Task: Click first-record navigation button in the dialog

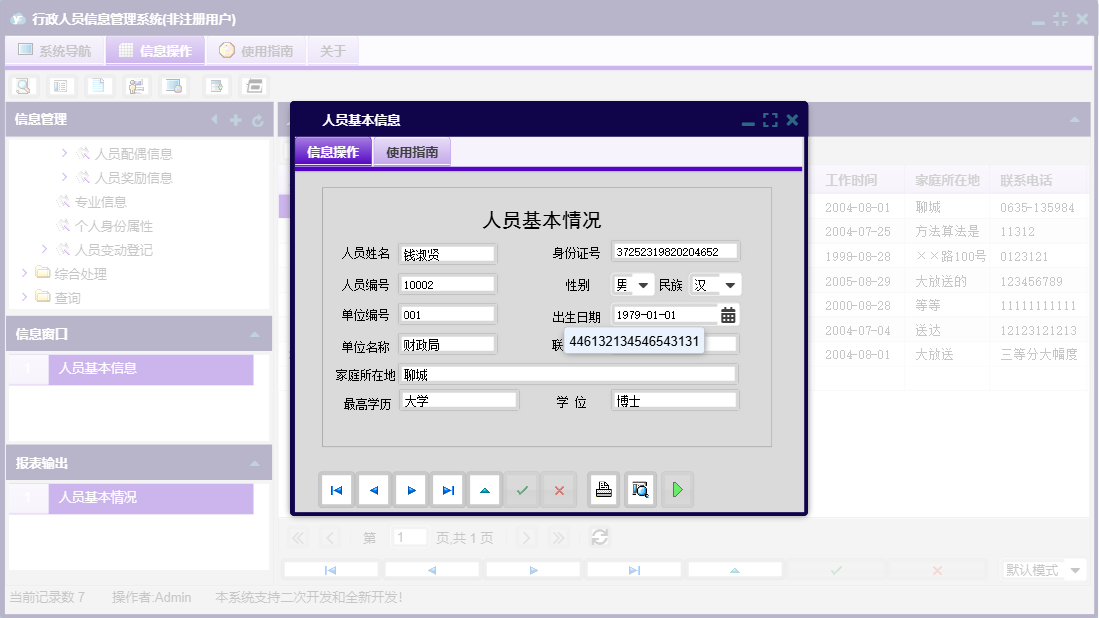Action: coord(337,489)
